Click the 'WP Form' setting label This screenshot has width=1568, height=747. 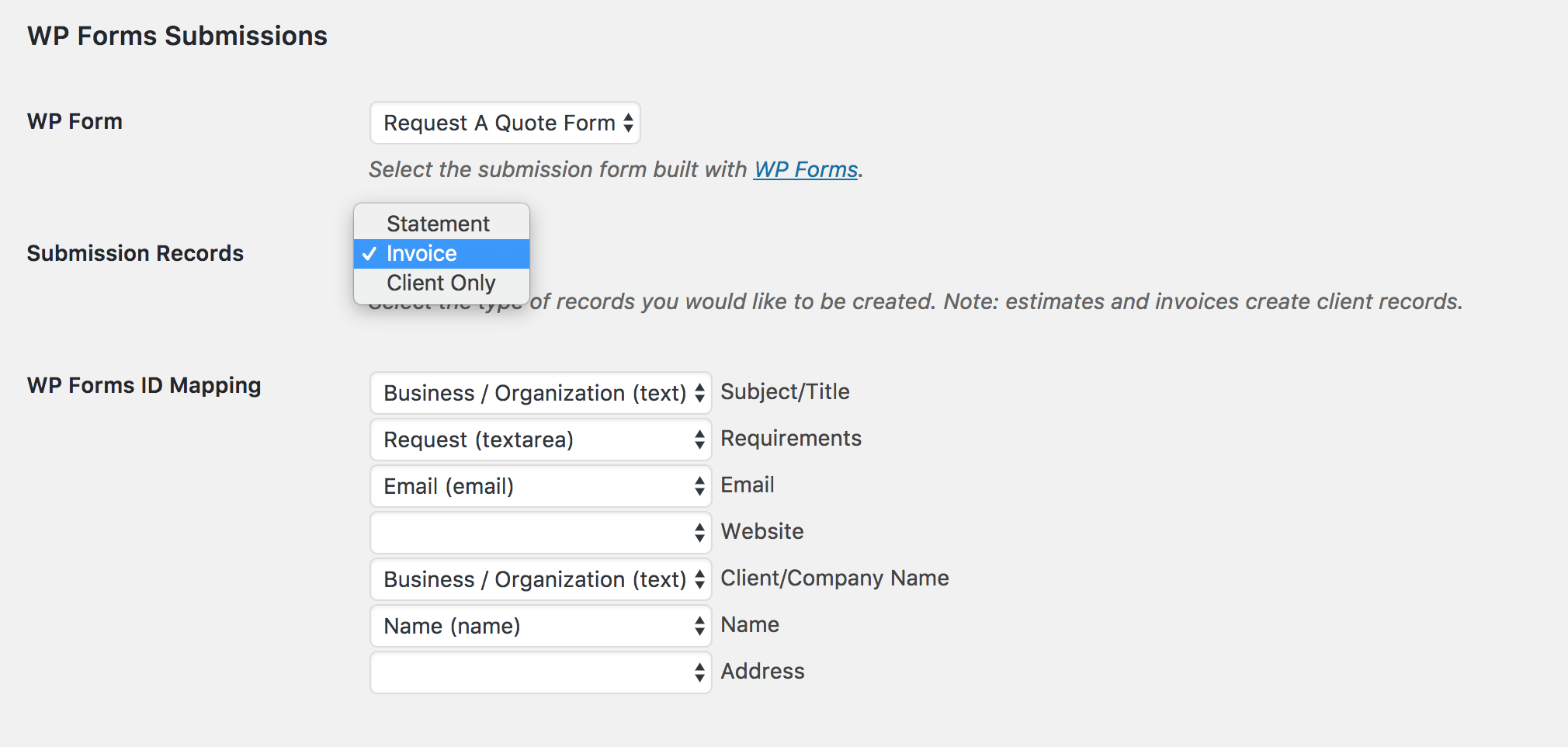[x=75, y=121]
